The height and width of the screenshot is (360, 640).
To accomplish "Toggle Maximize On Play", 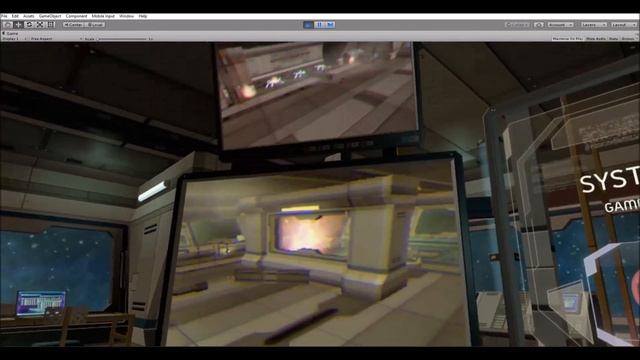I will click(567, 39).
